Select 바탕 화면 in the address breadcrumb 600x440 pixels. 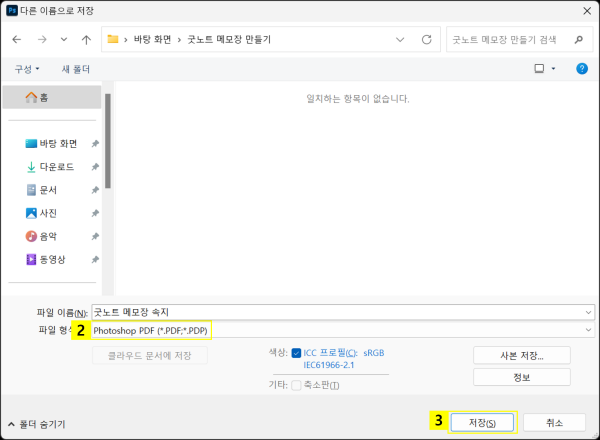click(152, 39)
